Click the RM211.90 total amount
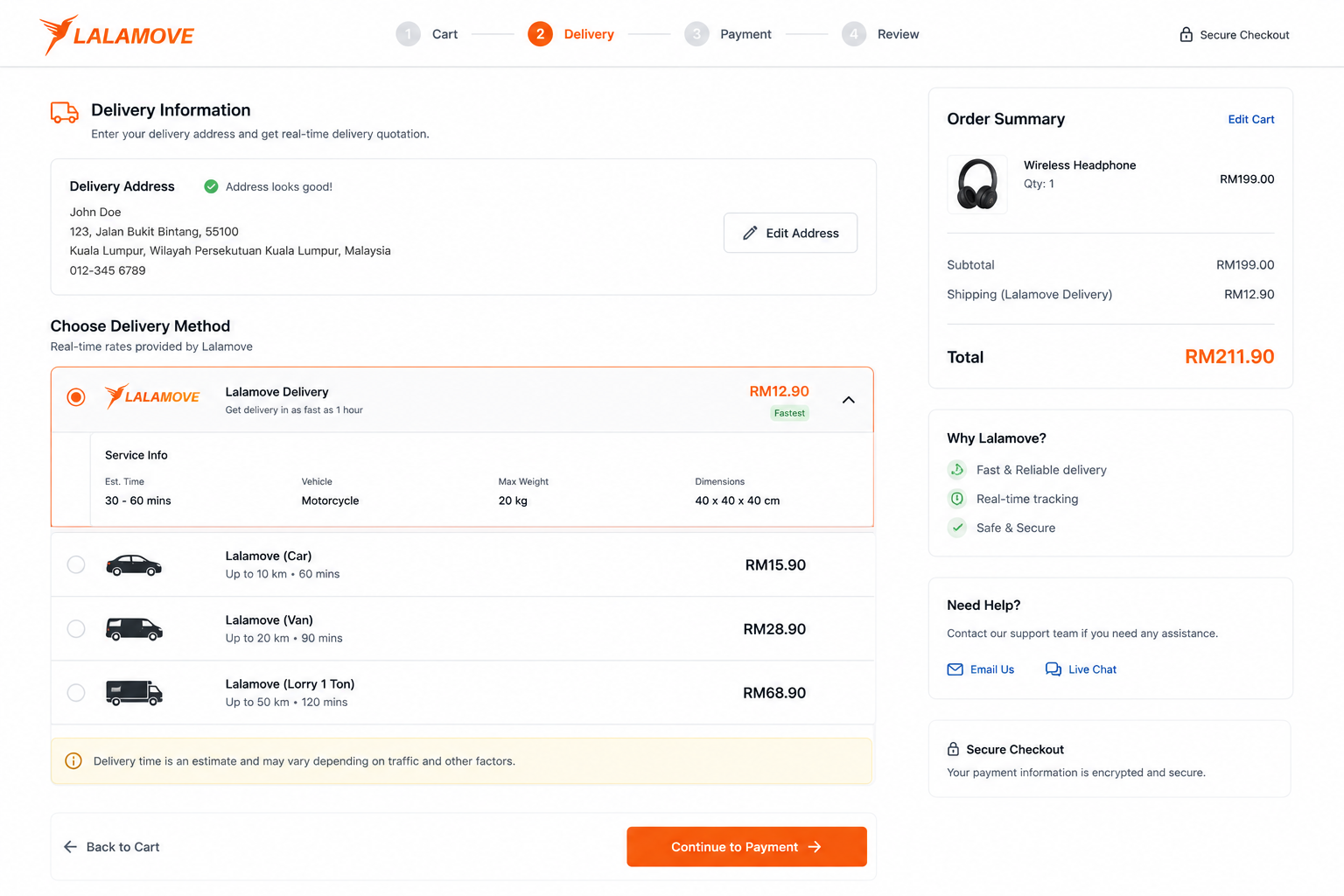This screenshot has width=1344, height=896. tap(1229, 357)
